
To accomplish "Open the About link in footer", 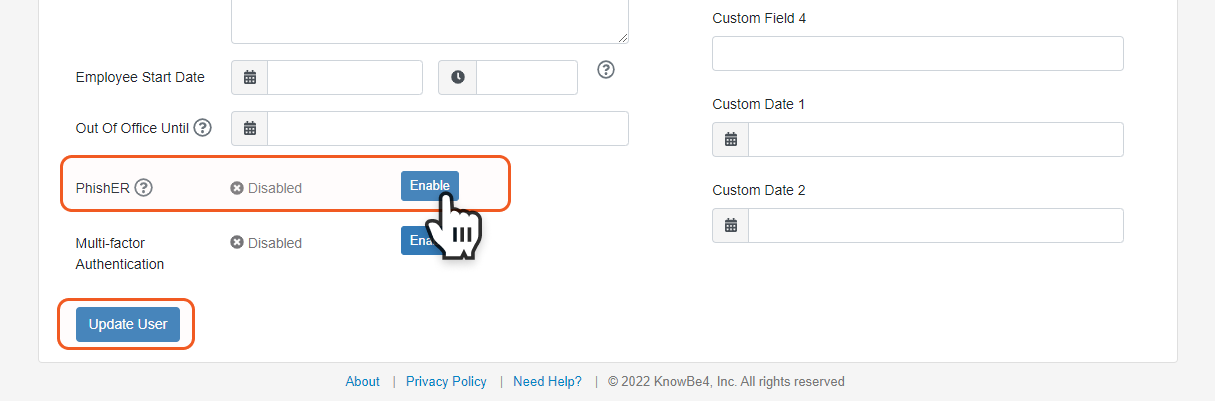I will point(362,381).
